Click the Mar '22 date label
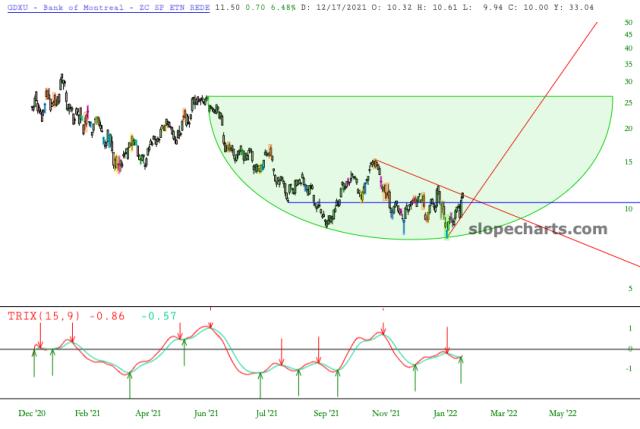The width and height of the screenshot is (640, 429). [503, 412]
